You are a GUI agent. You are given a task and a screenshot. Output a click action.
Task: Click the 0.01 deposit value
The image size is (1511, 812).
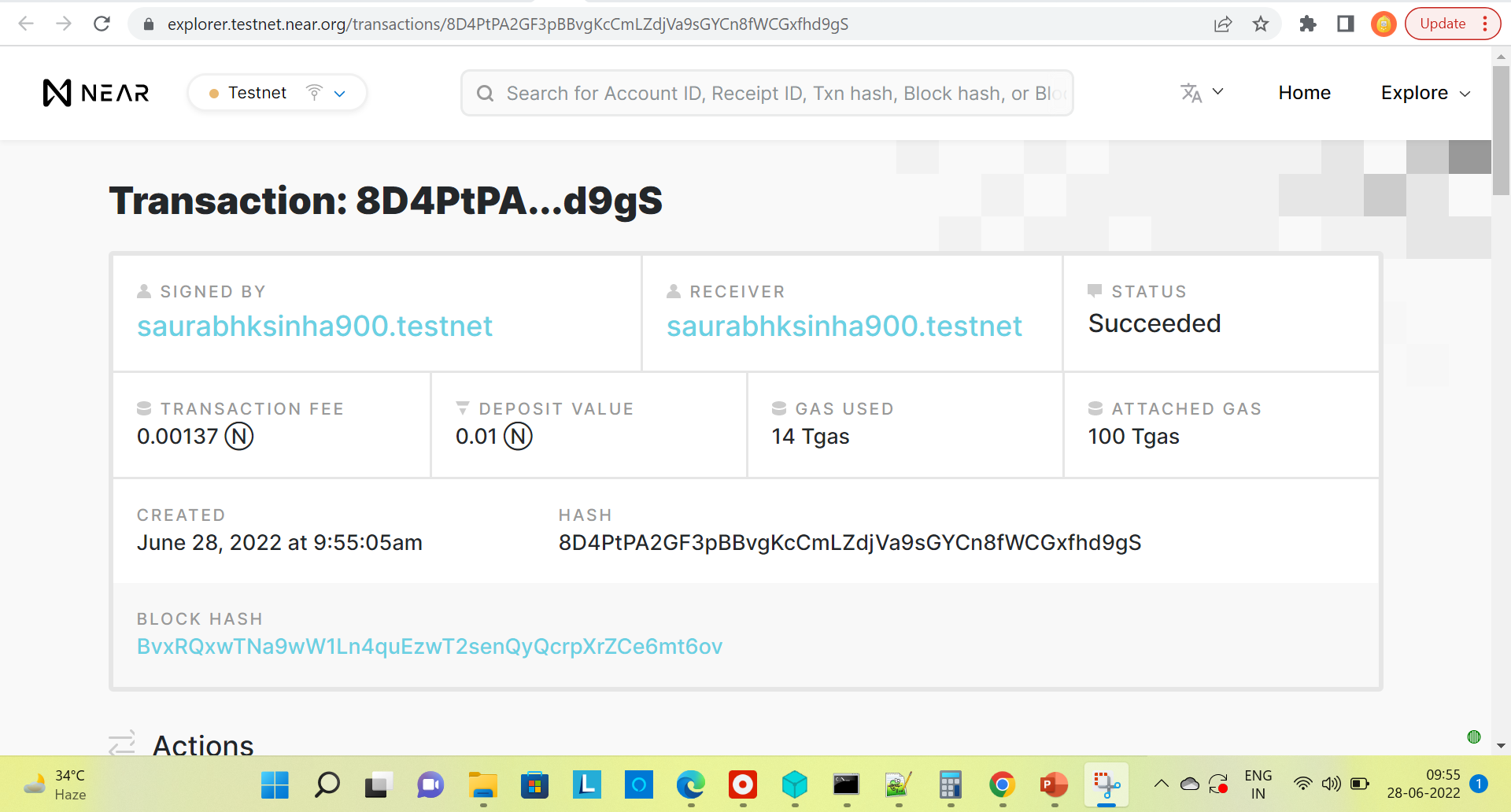(494, 436)
